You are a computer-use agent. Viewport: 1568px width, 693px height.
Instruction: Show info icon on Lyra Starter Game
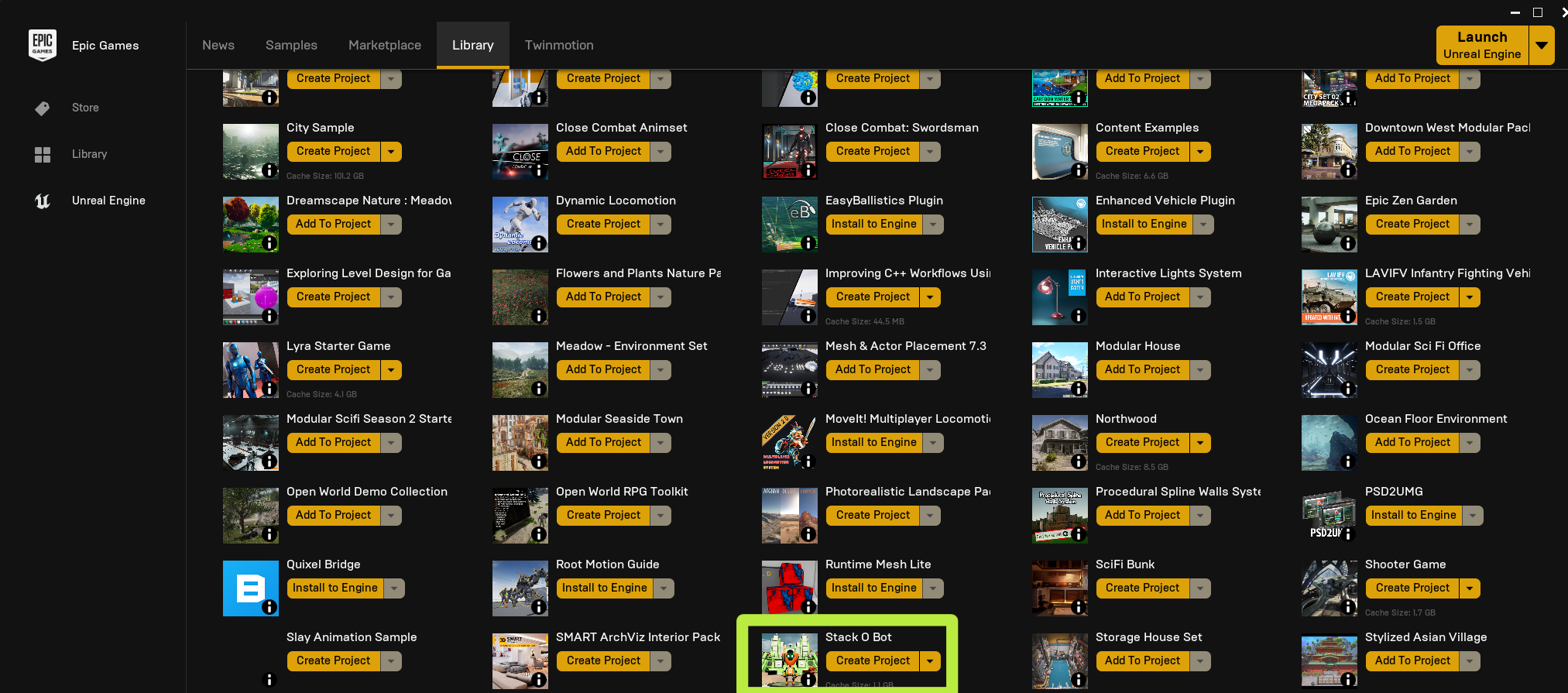coord(269,389)
